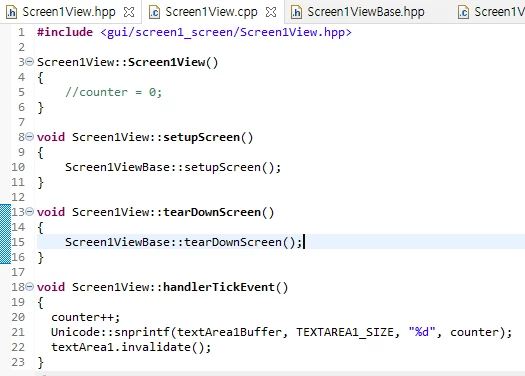The image size is (525, 376).
Task: Click the setupScreen function name in definition
Action: click(x=202, y=137)
